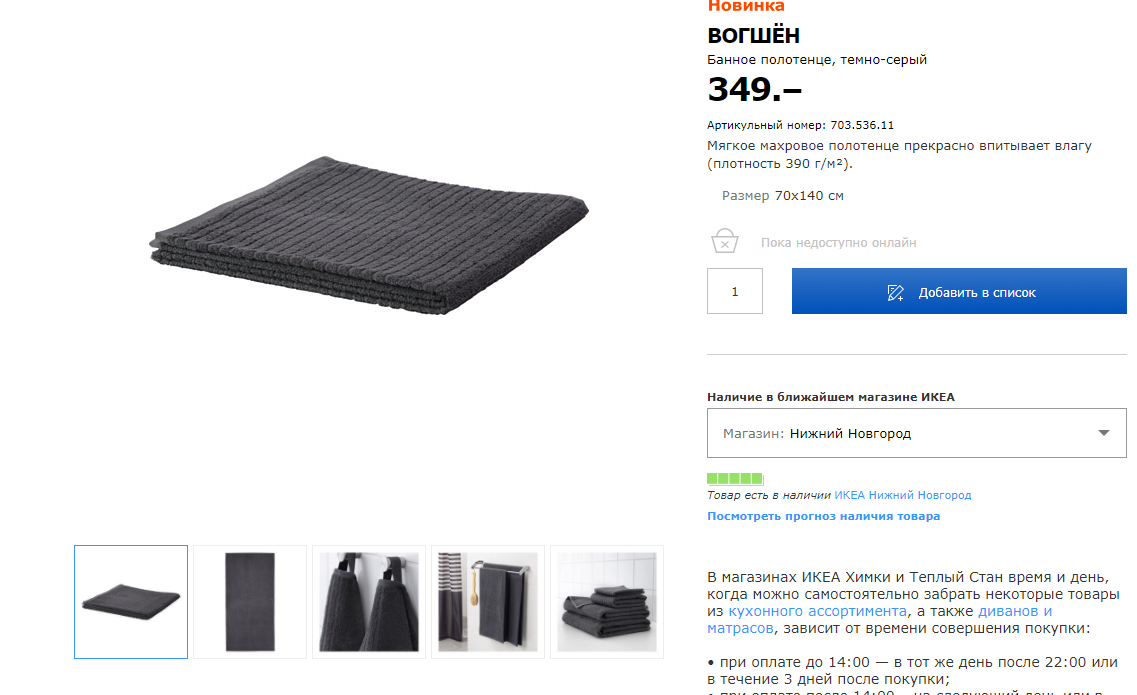Click the Пока недоступно онлайн label

click(x=838, y=242)
